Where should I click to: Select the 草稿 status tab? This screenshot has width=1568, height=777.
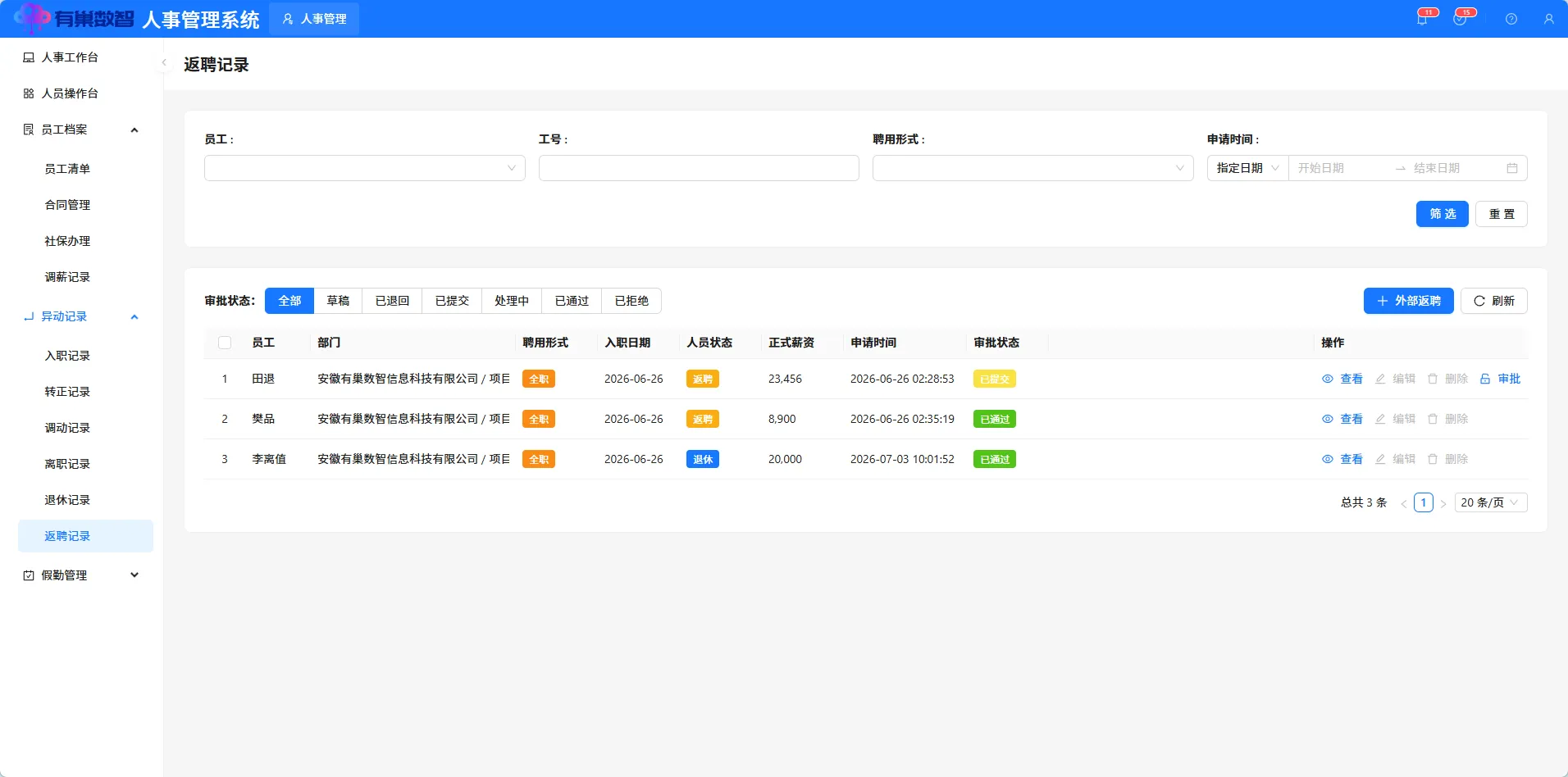pyautogui.click(x=338, y=301)
